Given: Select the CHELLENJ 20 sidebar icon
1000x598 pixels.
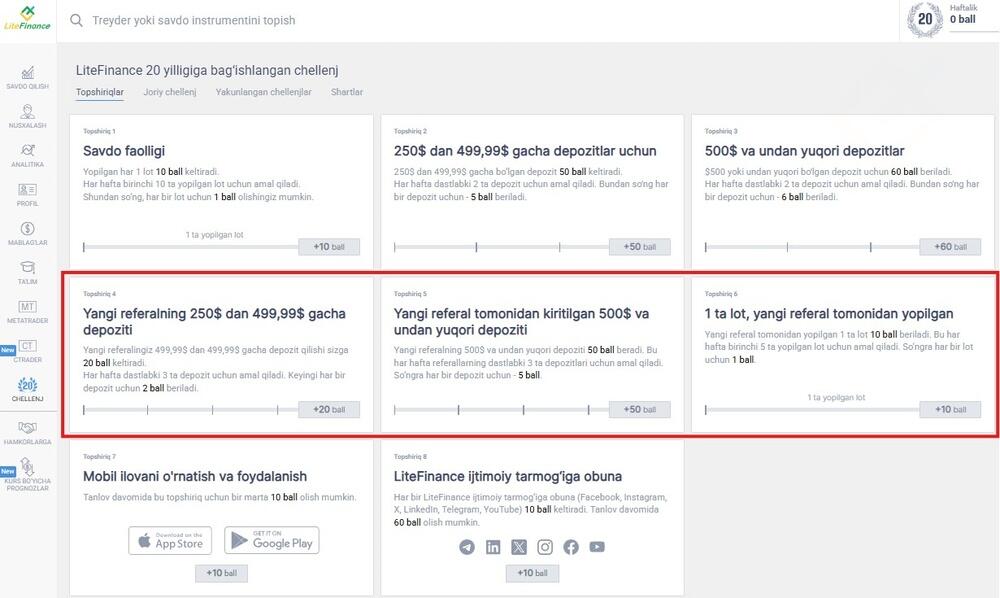Looking at the screenshot, I should (x=28, y=388).
